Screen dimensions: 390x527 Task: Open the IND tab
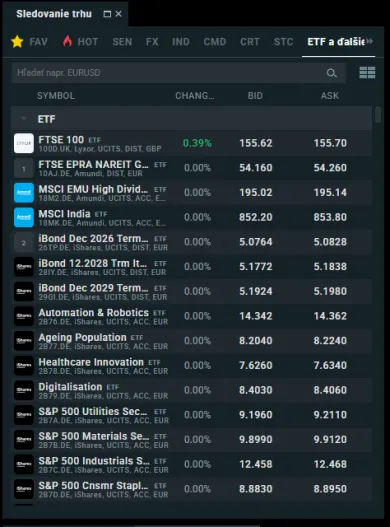181,42
